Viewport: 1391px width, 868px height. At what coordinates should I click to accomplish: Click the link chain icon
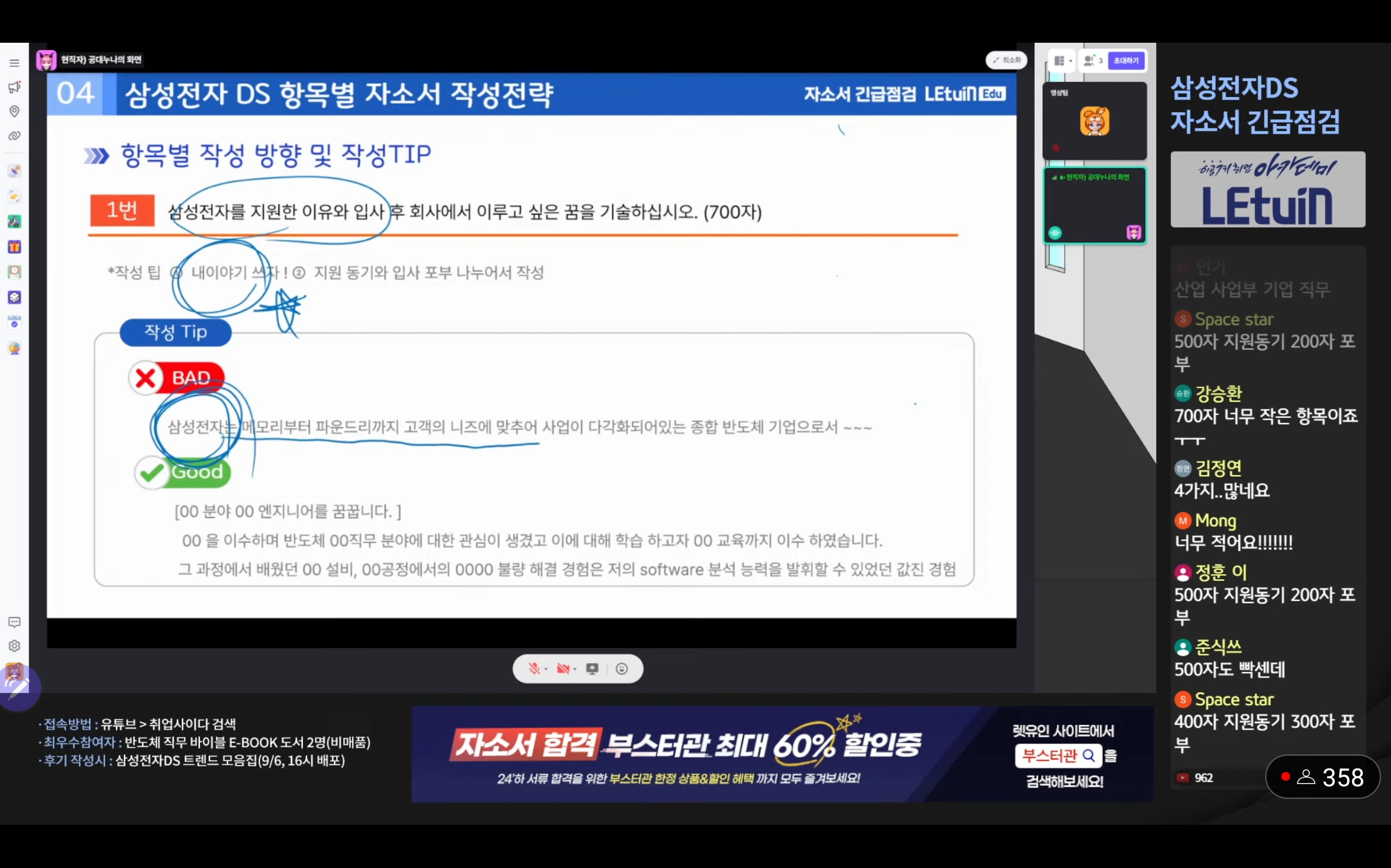pos(15,136)
